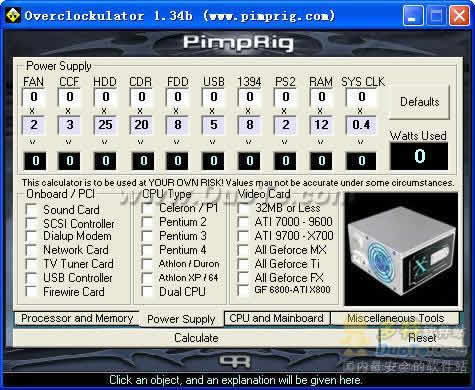
Task: Click SYS CLK multiplier field showing 0.4
Action: 362,125
